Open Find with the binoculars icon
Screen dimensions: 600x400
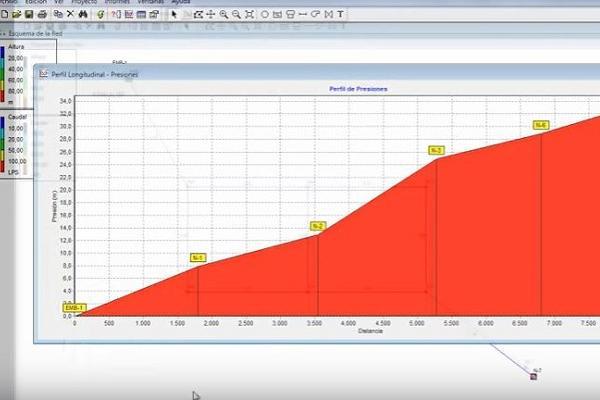[82, 15]
